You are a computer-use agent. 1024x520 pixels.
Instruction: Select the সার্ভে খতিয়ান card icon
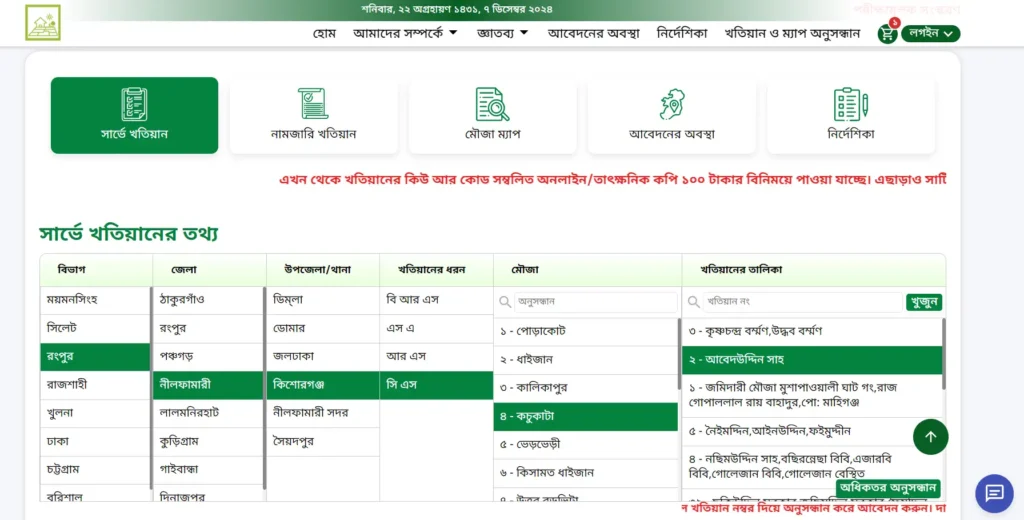(x=134, y=104)
